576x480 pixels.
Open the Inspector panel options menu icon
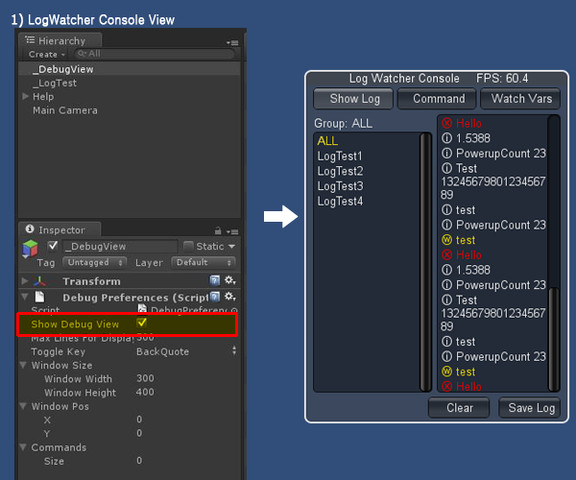click(232, 232)
